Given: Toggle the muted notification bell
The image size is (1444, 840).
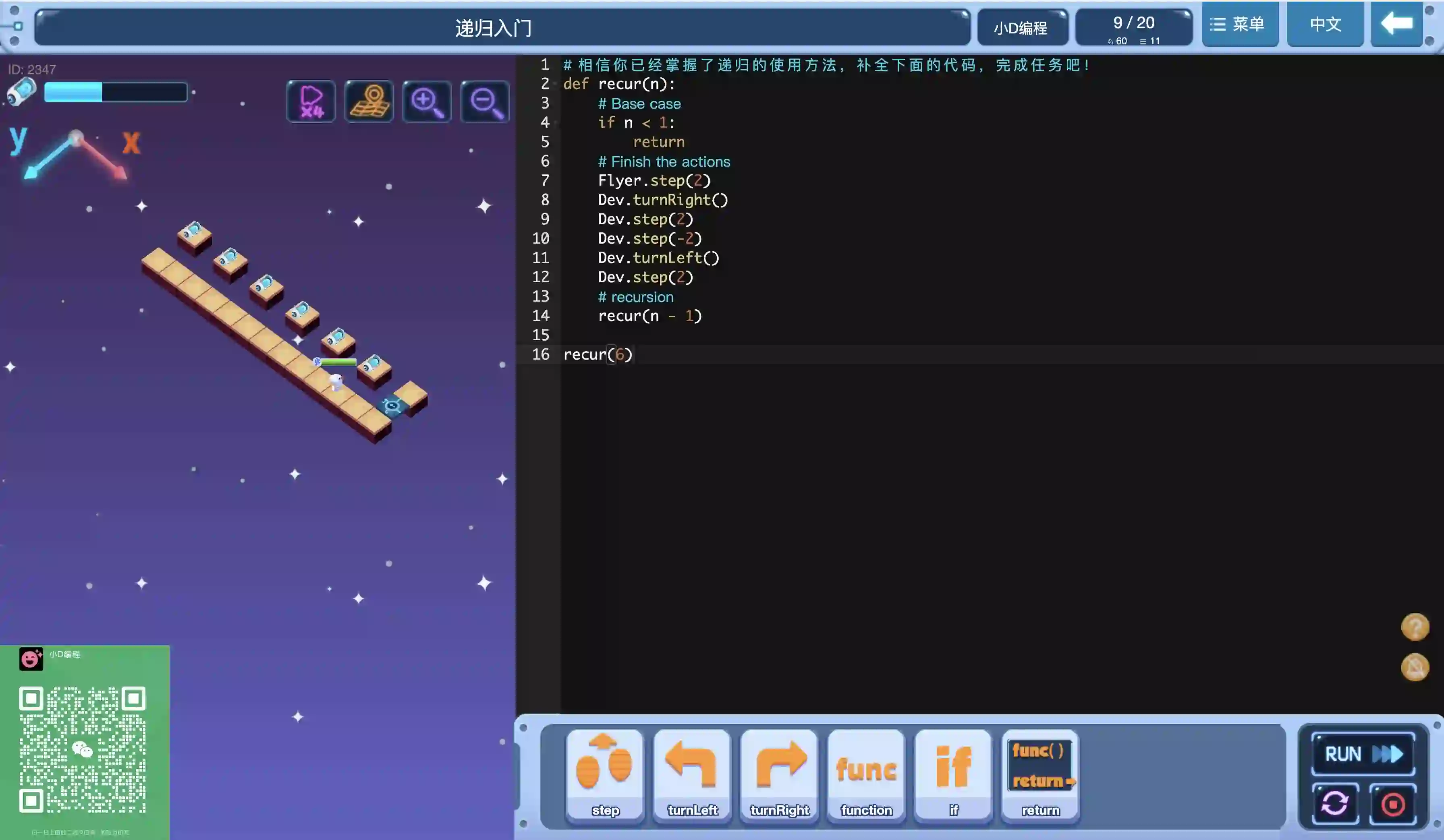Looking at the screenshot, I should click(1415, 667).
